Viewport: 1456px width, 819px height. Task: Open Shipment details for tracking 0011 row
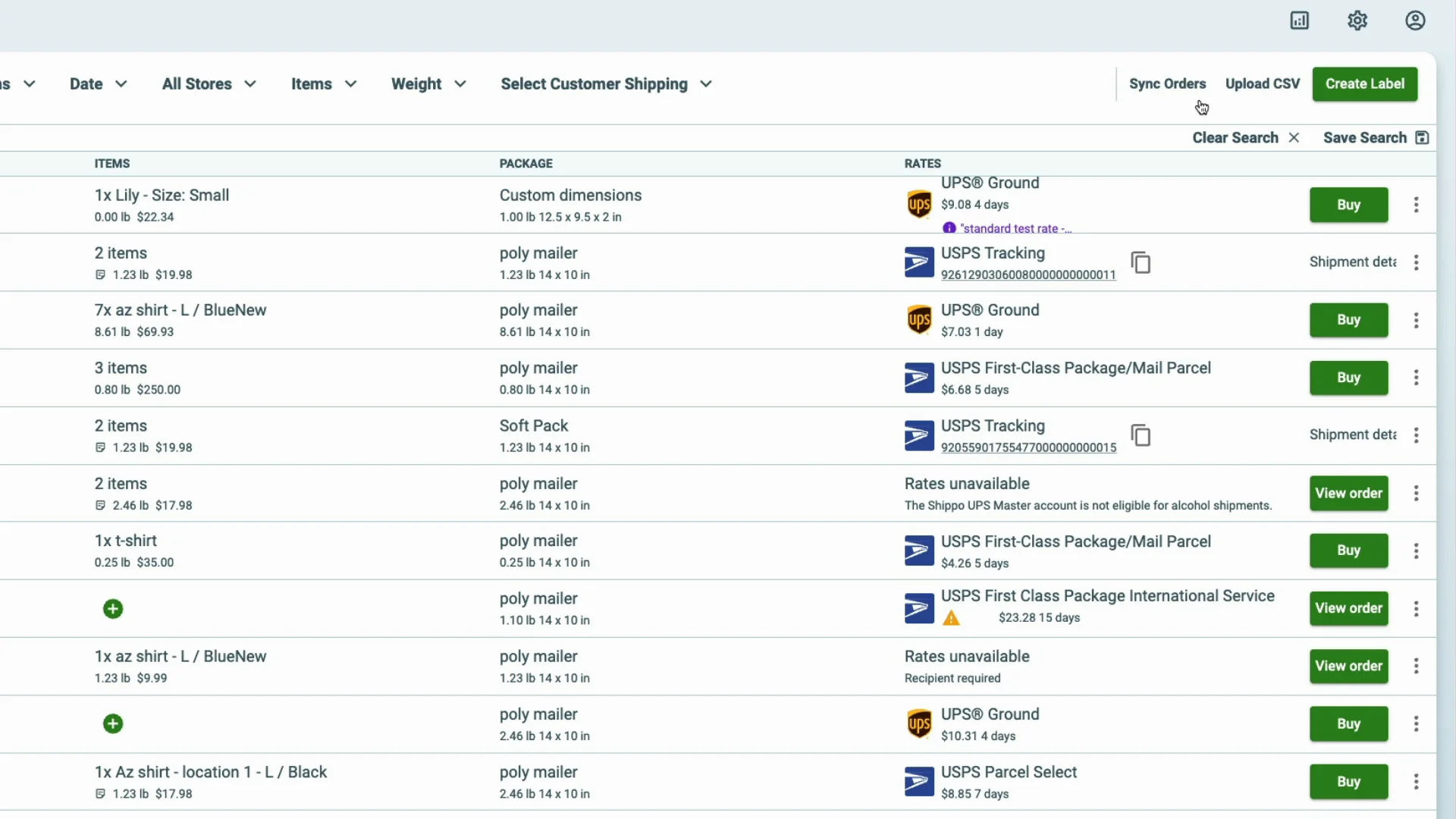[1353, 262]
